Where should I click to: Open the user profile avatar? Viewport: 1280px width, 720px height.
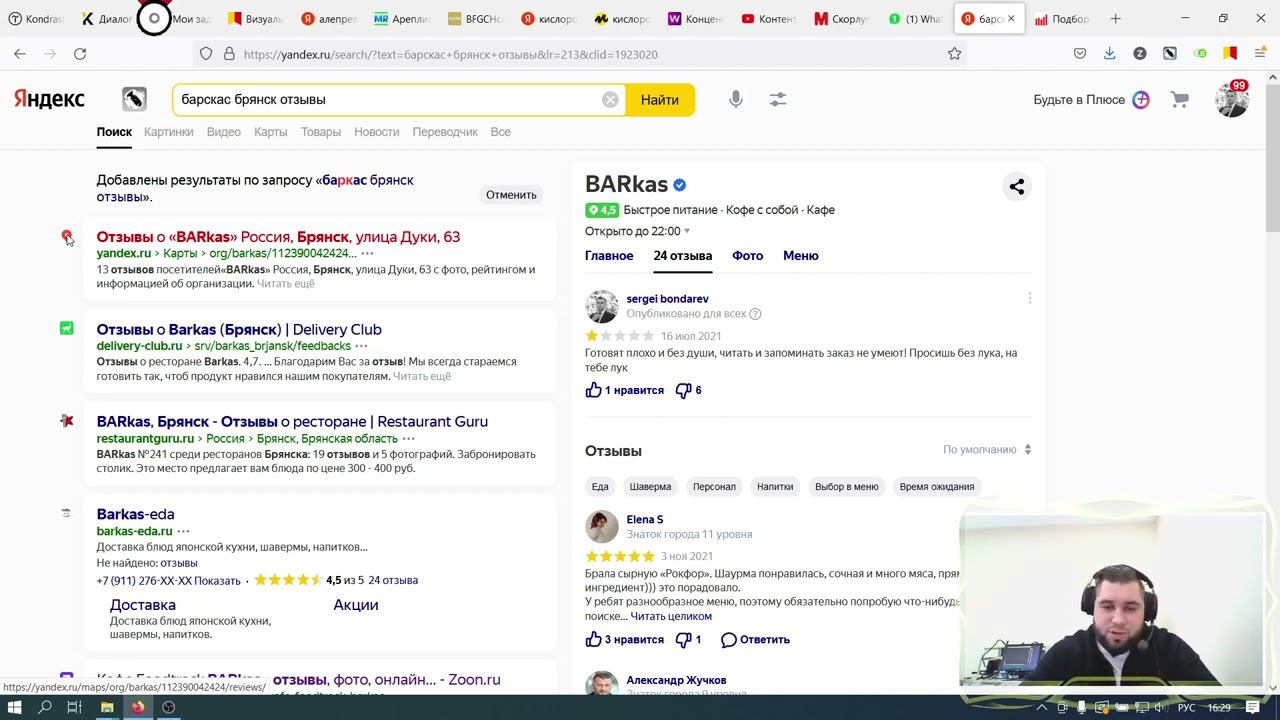(1231, 100)
